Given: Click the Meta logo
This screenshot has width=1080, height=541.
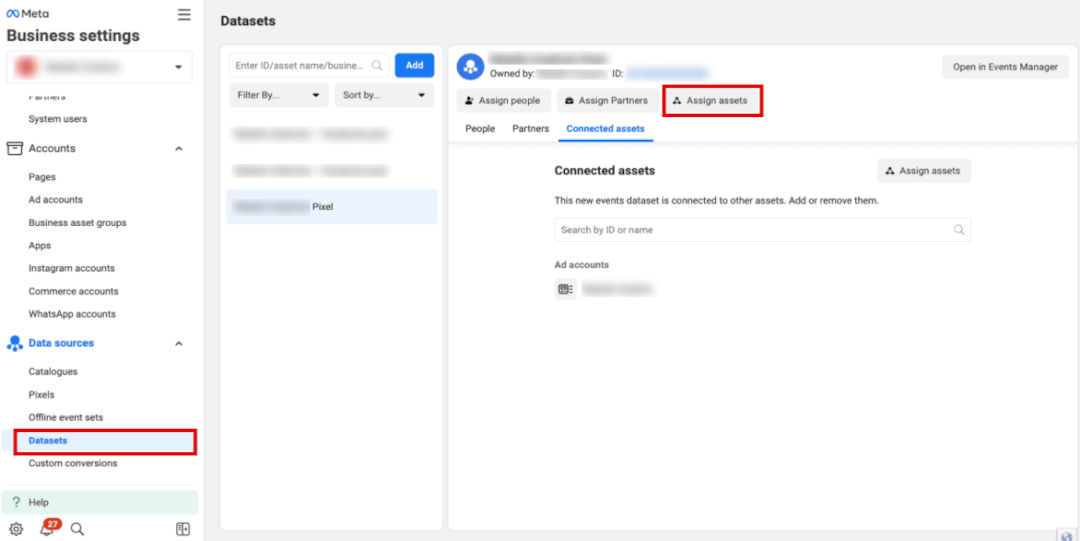Looking at the screenshot, I should point(28,14).
